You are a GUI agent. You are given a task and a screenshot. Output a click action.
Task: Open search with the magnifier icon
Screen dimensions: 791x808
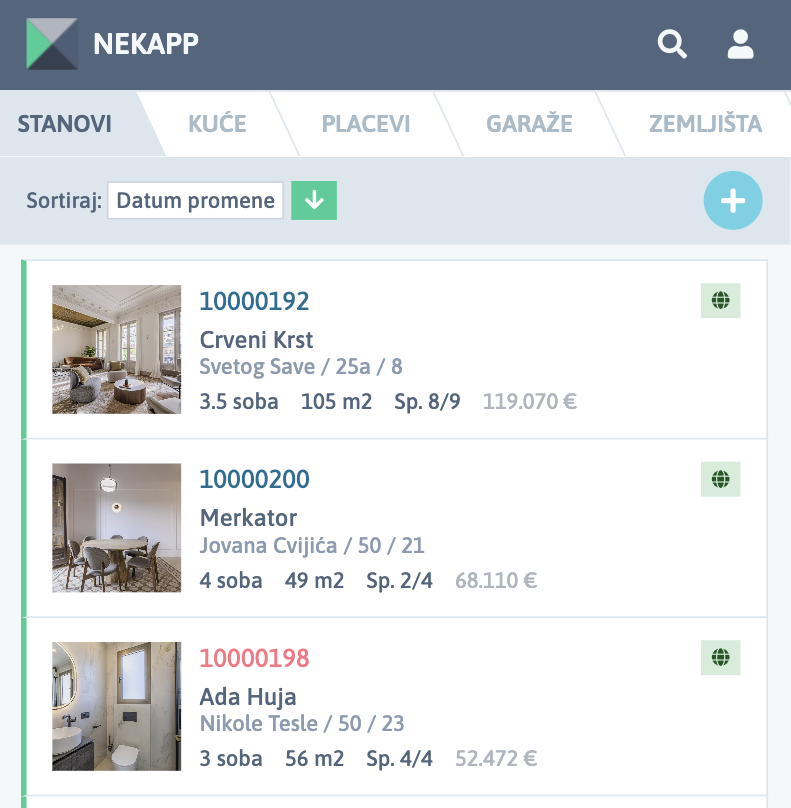[x=672, y=44]
